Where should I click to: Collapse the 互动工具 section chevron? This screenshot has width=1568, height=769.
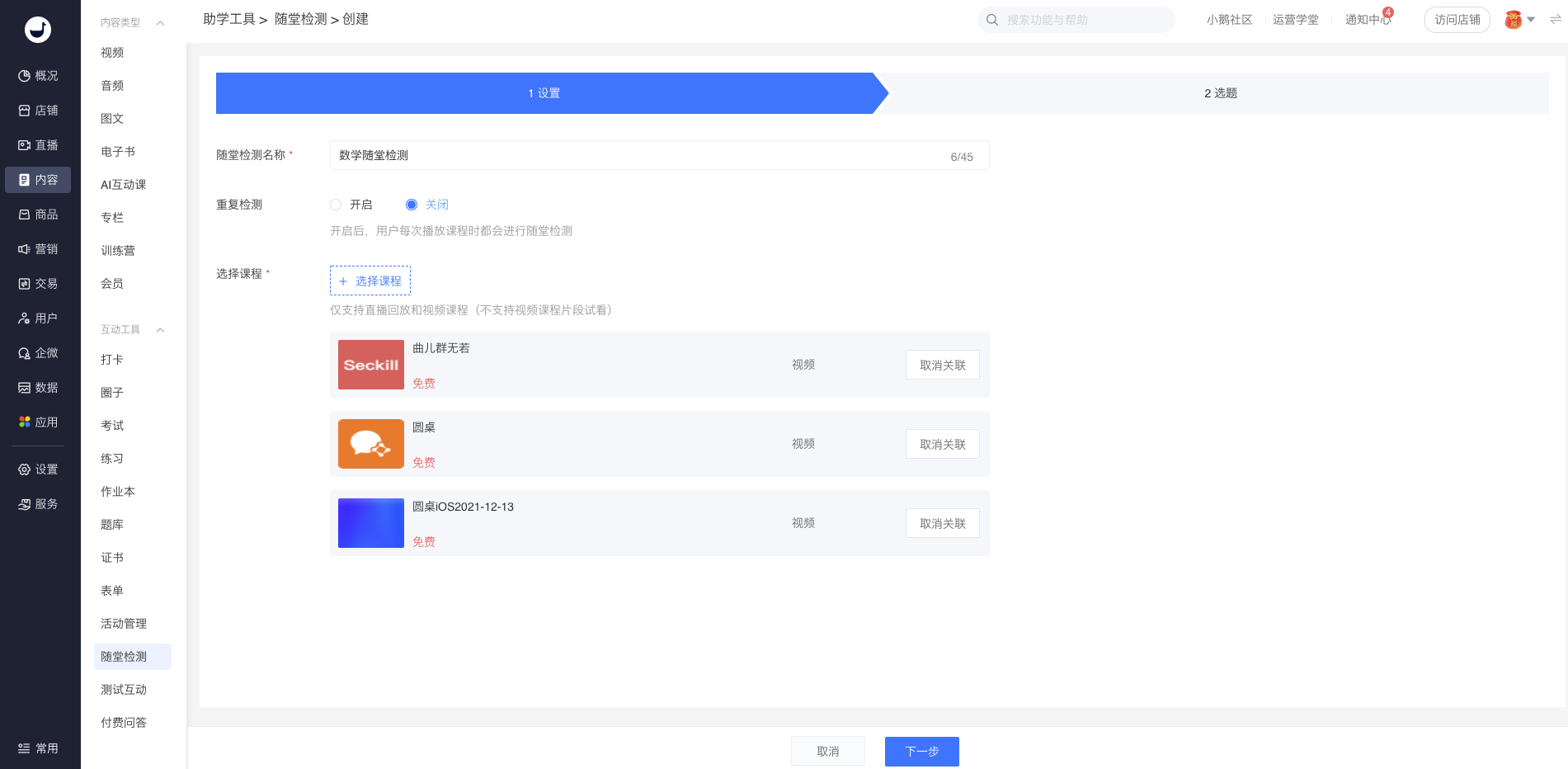pyautogui.click(x=160, y=330)
